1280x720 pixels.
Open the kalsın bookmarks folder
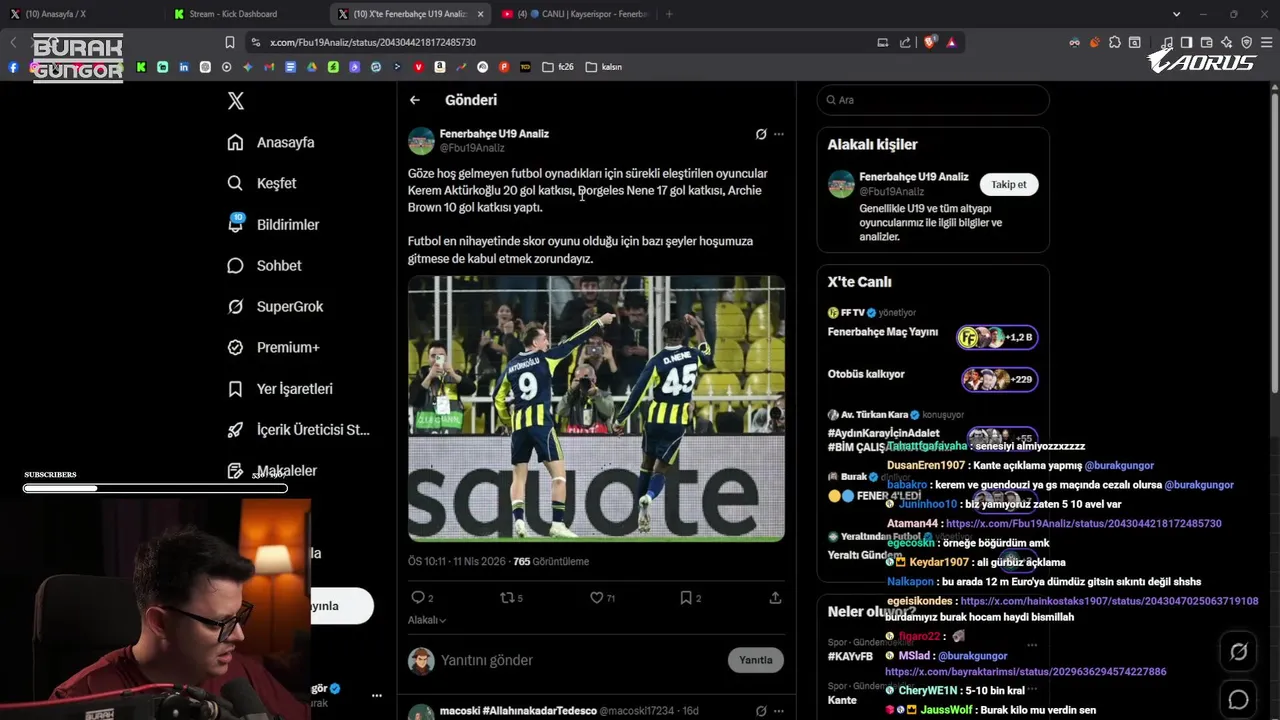point(604,67)
